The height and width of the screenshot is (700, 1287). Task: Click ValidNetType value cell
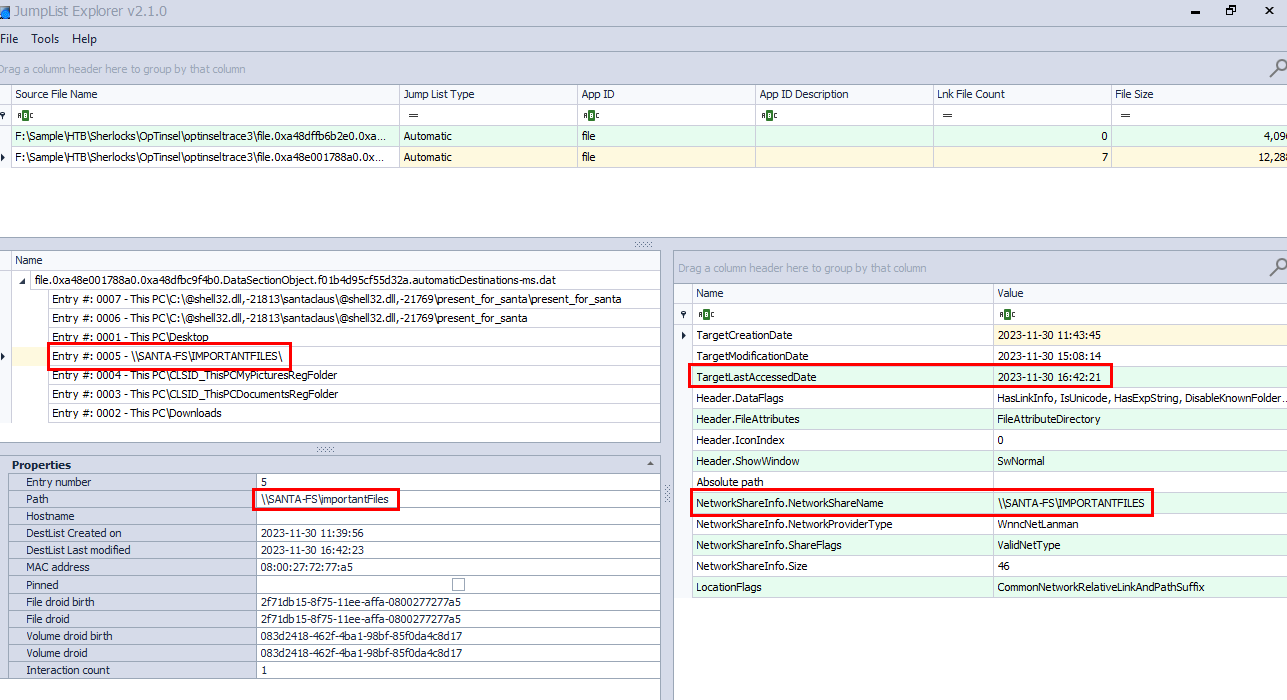pos(1140,545)
